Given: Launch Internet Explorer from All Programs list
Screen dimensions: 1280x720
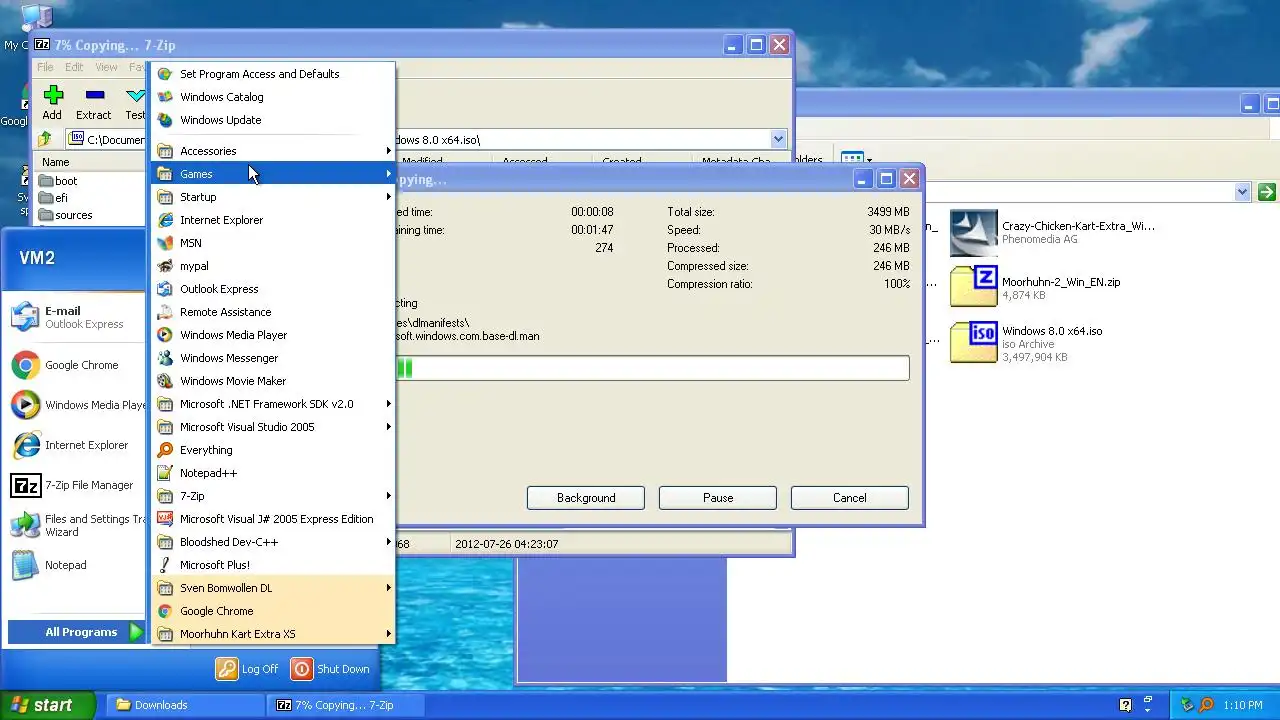Looking at the screenshot, I should click(x=273, y=220).
